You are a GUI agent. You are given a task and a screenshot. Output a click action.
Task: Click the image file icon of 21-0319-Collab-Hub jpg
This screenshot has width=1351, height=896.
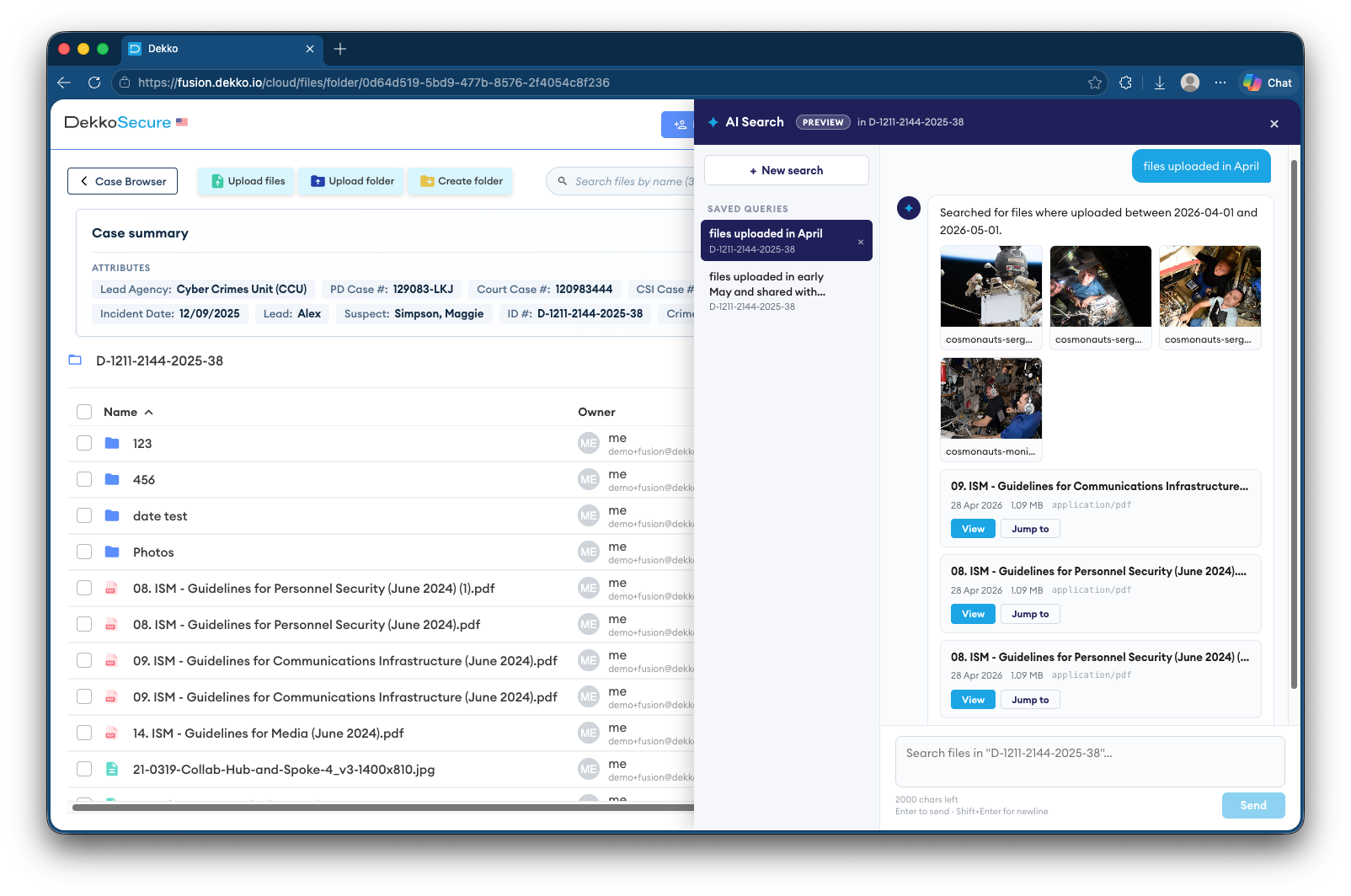click(x=111, y=770)
